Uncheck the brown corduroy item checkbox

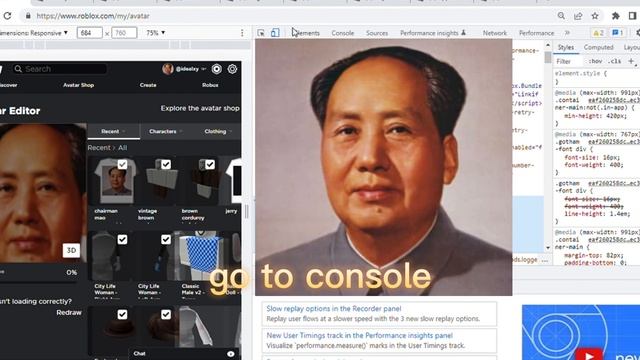(210, 164)
